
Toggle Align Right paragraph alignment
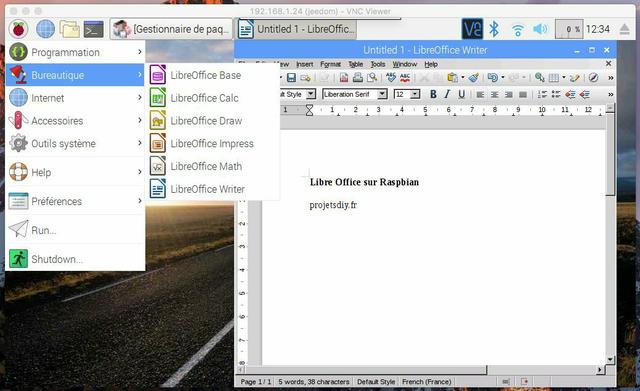pos(509,95)
